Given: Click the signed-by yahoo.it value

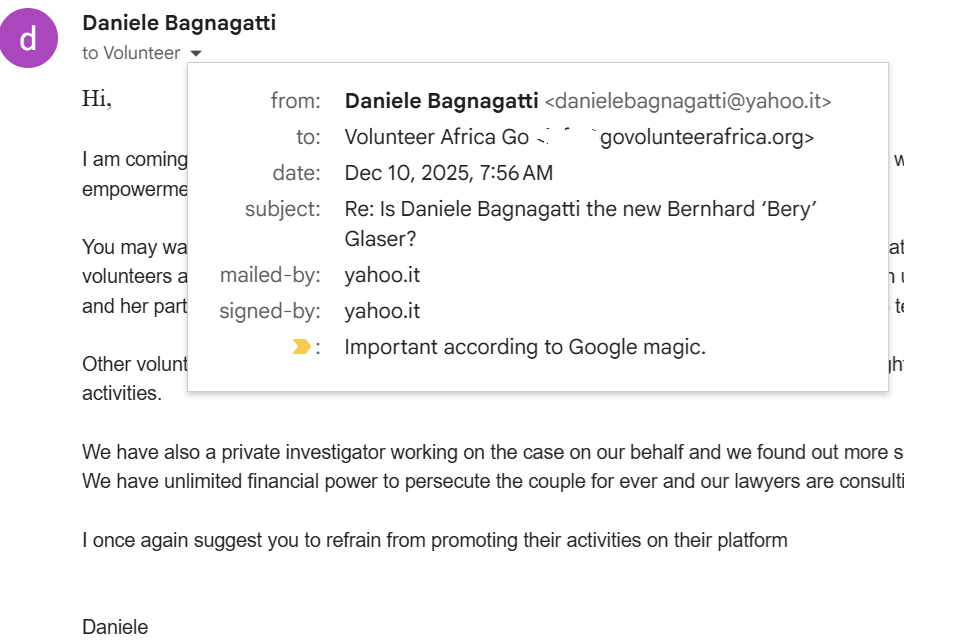Looking at the screenshot, I should click(382, 311).
